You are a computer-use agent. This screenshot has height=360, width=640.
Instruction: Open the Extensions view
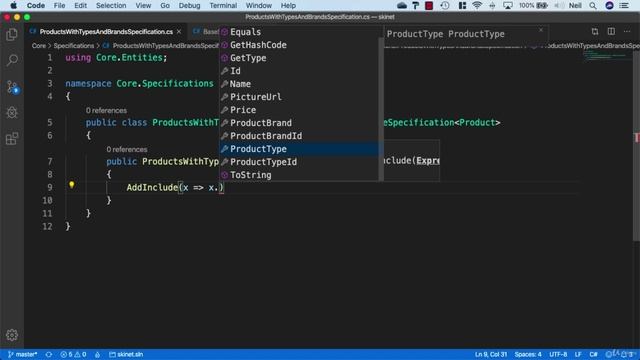(12, 139)
